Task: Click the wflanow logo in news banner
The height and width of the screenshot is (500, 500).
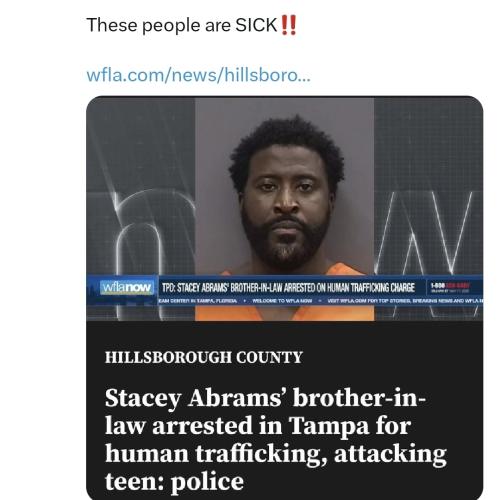Action: [x=127, y=288]
